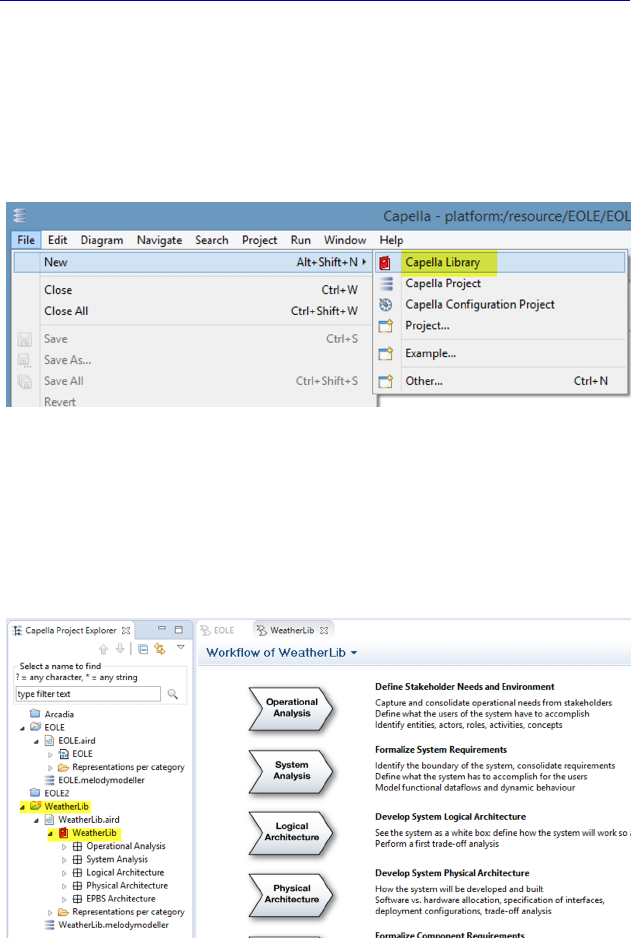
Task: Click the Capella Project stacked-lines icon
Action: (x=386, y=284)
